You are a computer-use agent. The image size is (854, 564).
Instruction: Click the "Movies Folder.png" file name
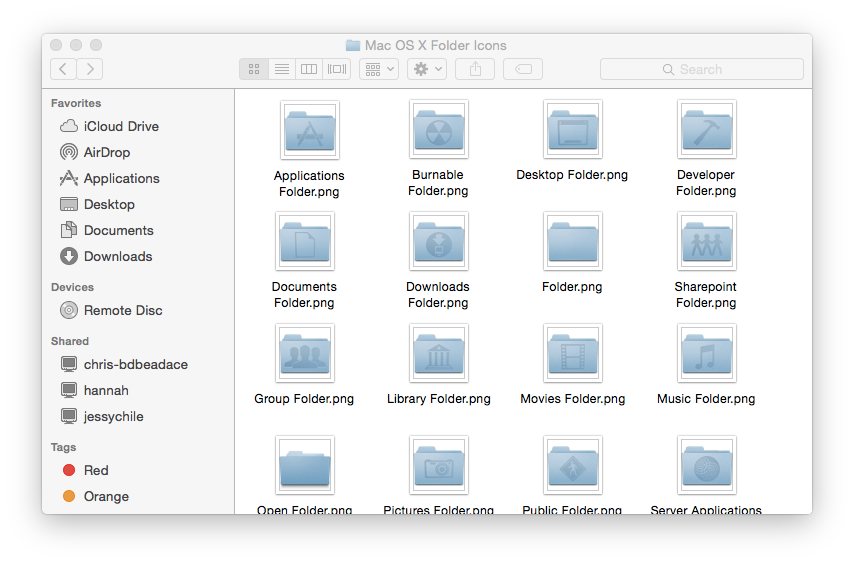click(x=572, y=399)
